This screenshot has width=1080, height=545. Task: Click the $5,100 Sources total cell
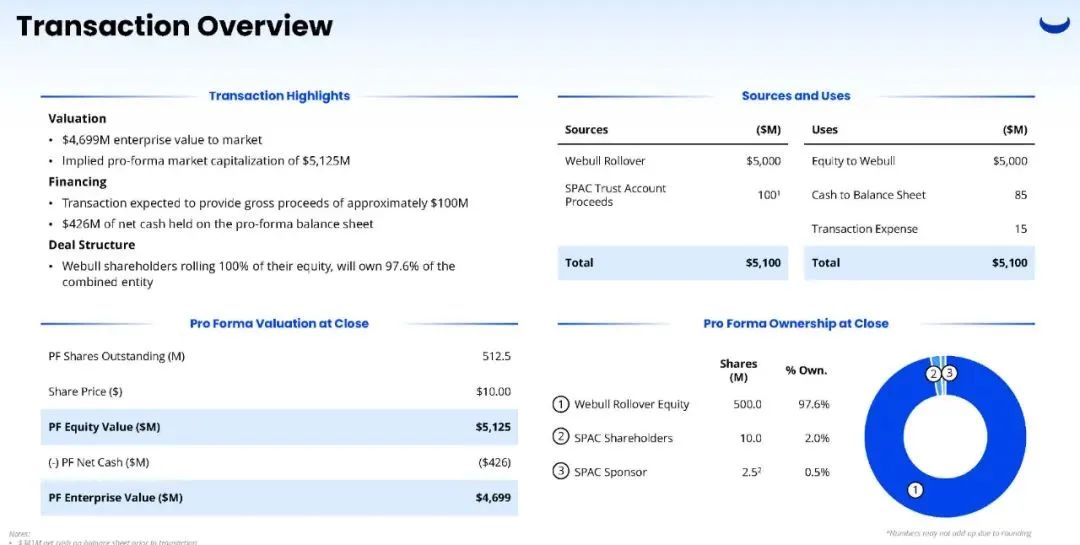pyautogui.click(x=763, y=263)
